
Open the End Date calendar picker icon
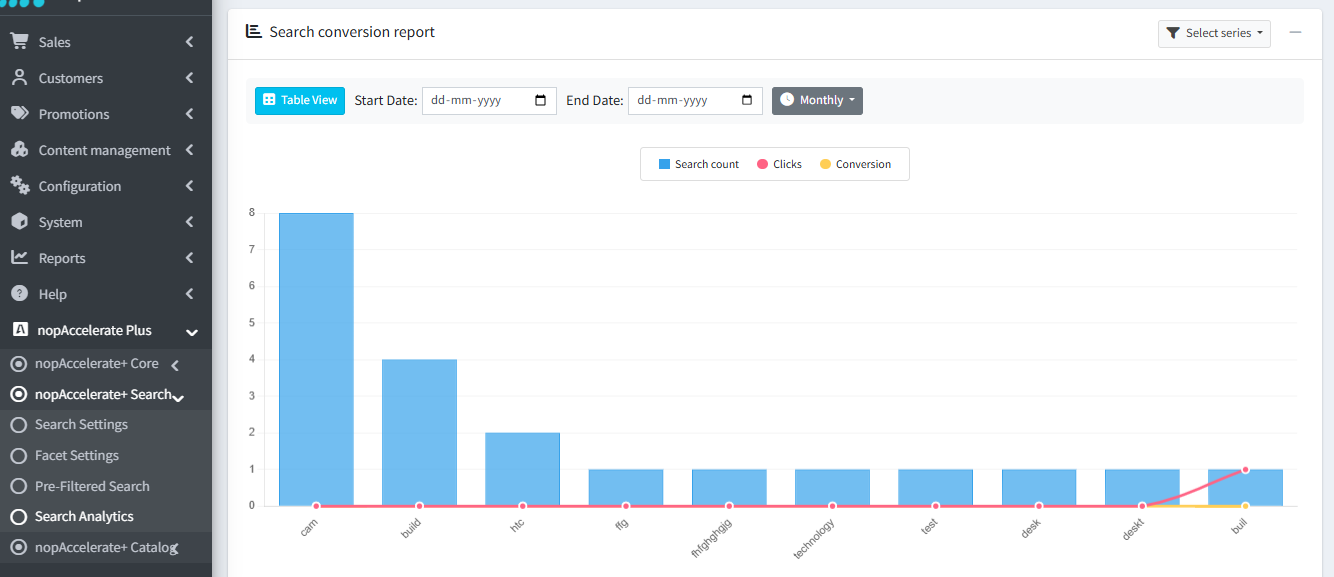tap(747, 100)
